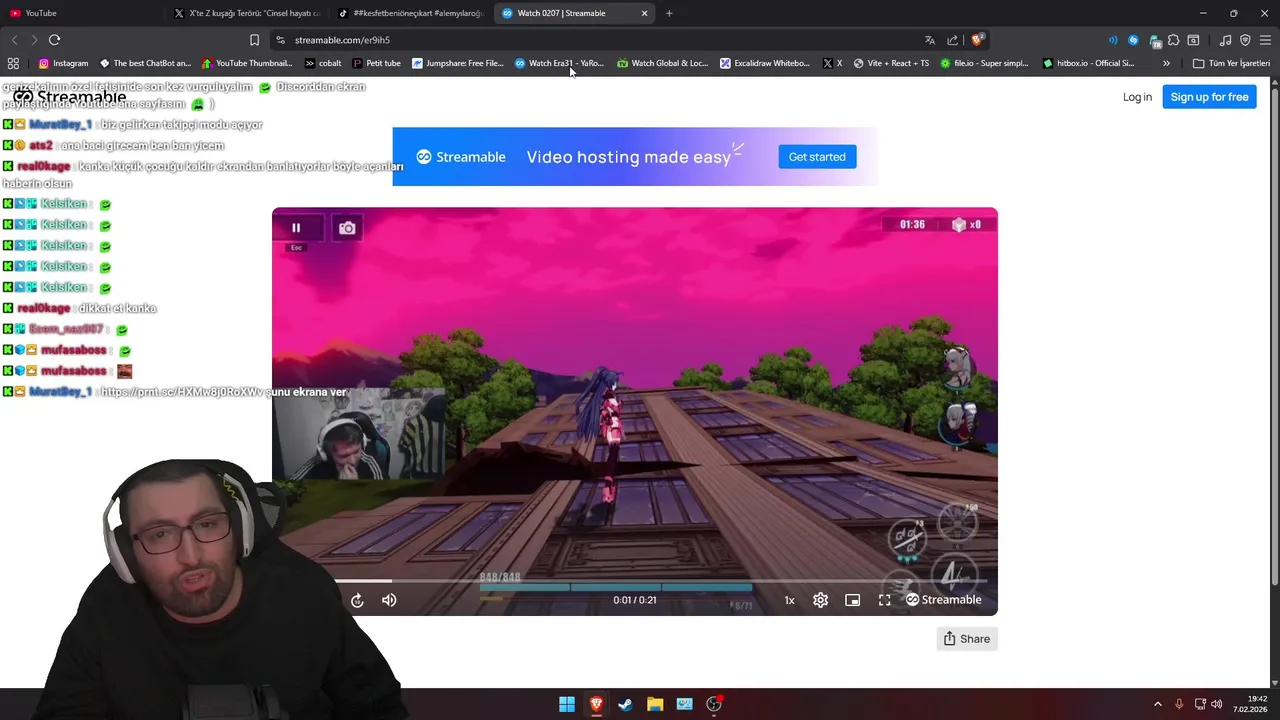Screen dimensions: 1280x720
Task: Click the Share button below the video
Action: [x=967, y=639]
